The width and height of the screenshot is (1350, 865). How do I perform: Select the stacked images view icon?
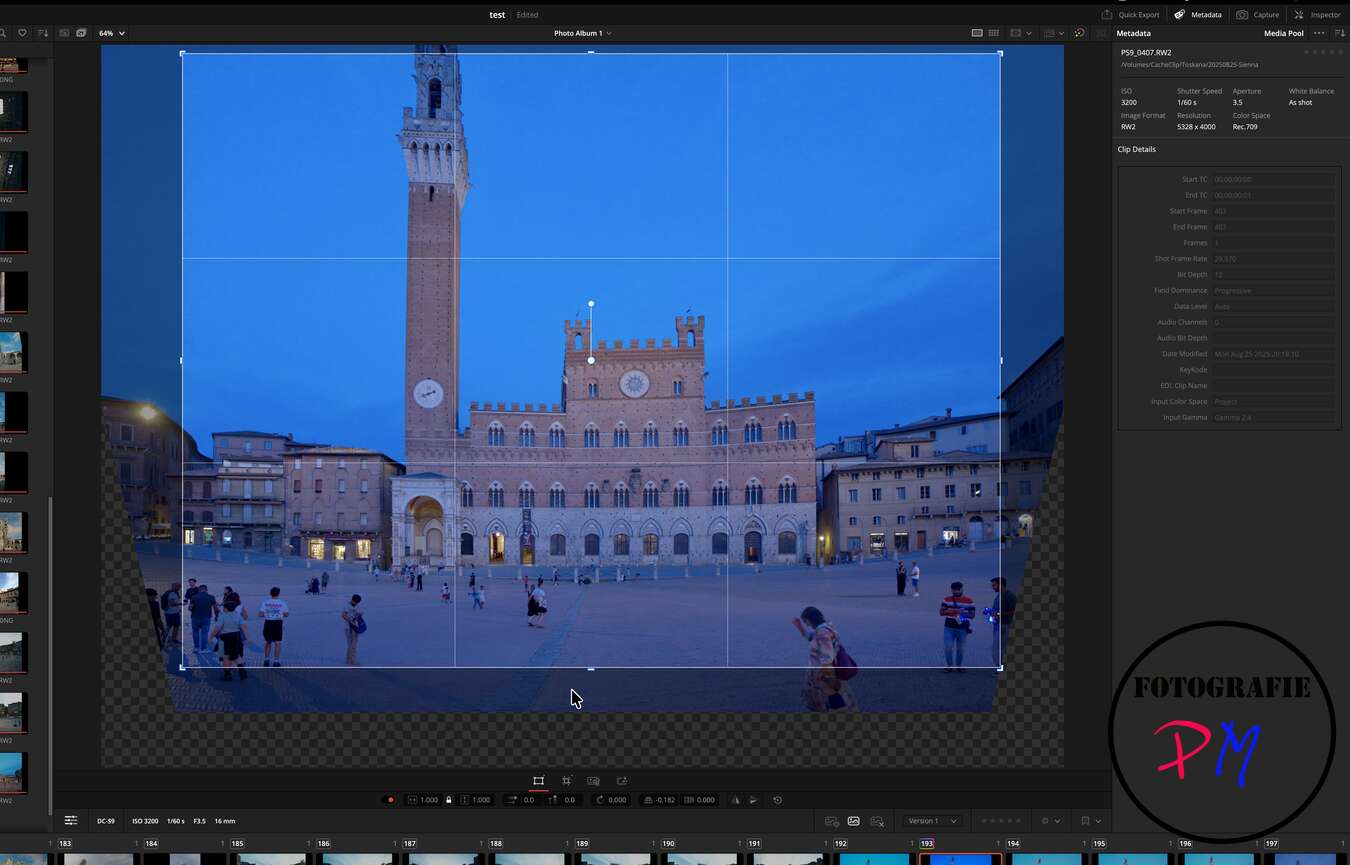(81, 33)
